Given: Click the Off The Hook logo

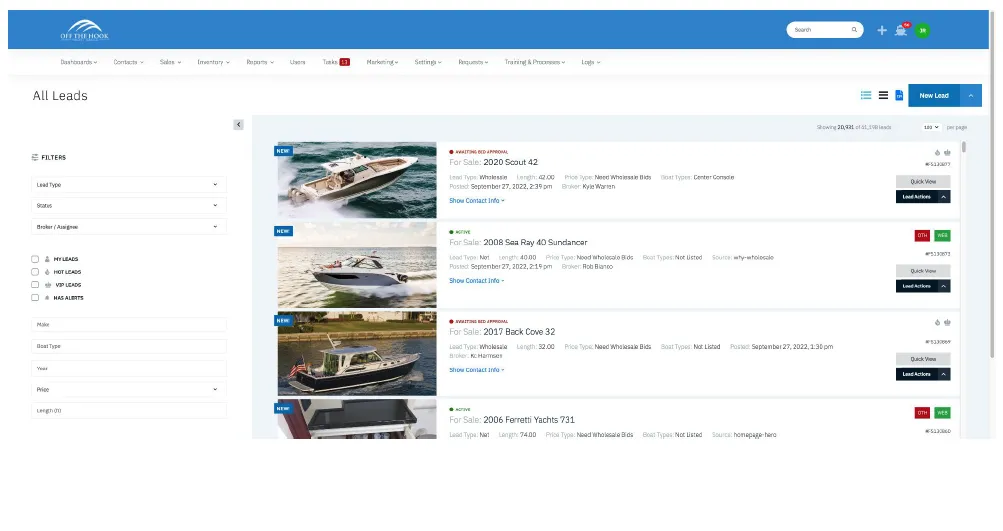Looking at the screenshot, I should pyautogui.click(x=84, y=29).
